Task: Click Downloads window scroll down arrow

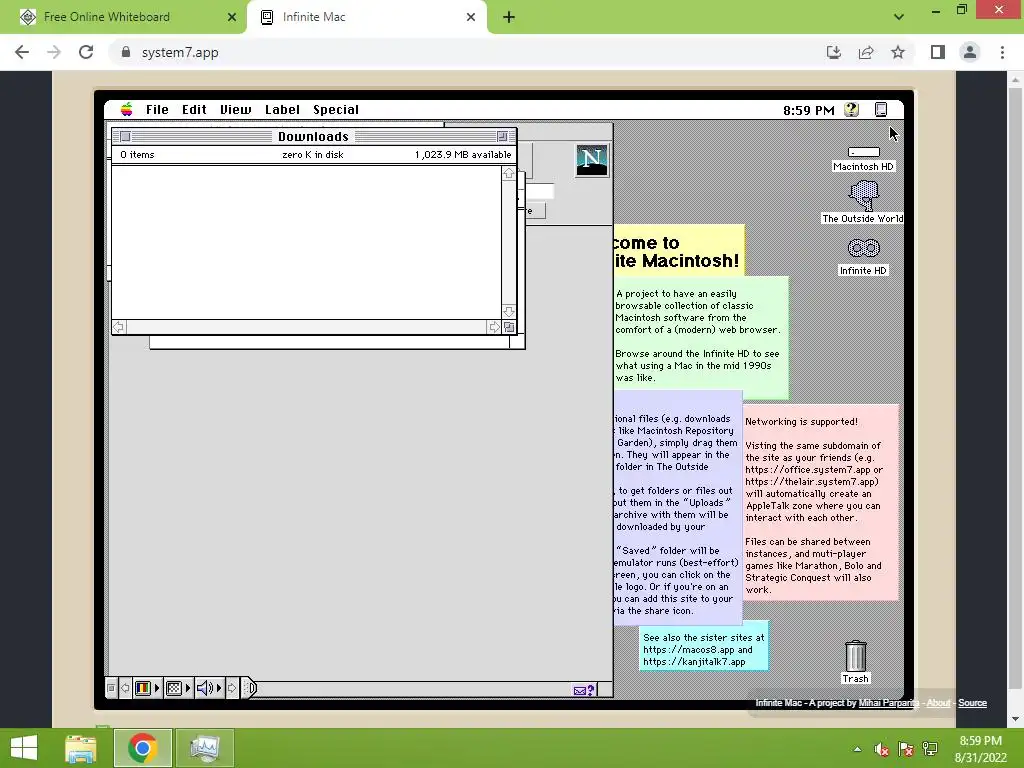Action: pyautogui.click(x=509, y=312)
